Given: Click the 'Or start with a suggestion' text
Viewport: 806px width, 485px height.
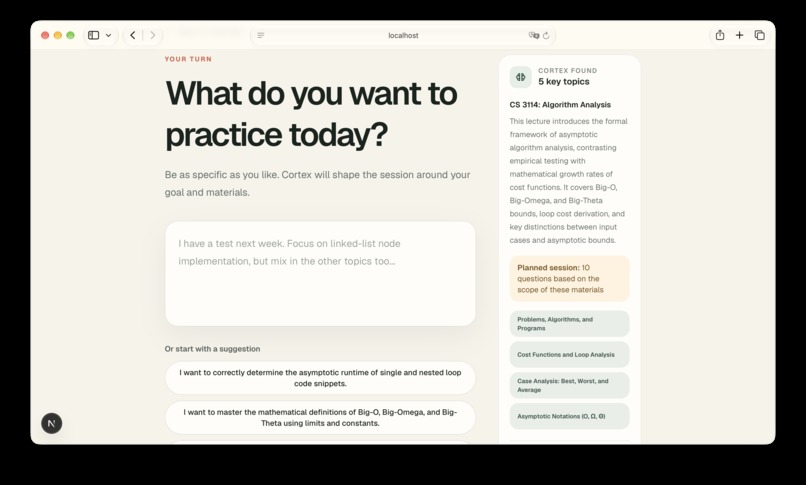Looking at the screenshot, I should [x=212, y=349].
